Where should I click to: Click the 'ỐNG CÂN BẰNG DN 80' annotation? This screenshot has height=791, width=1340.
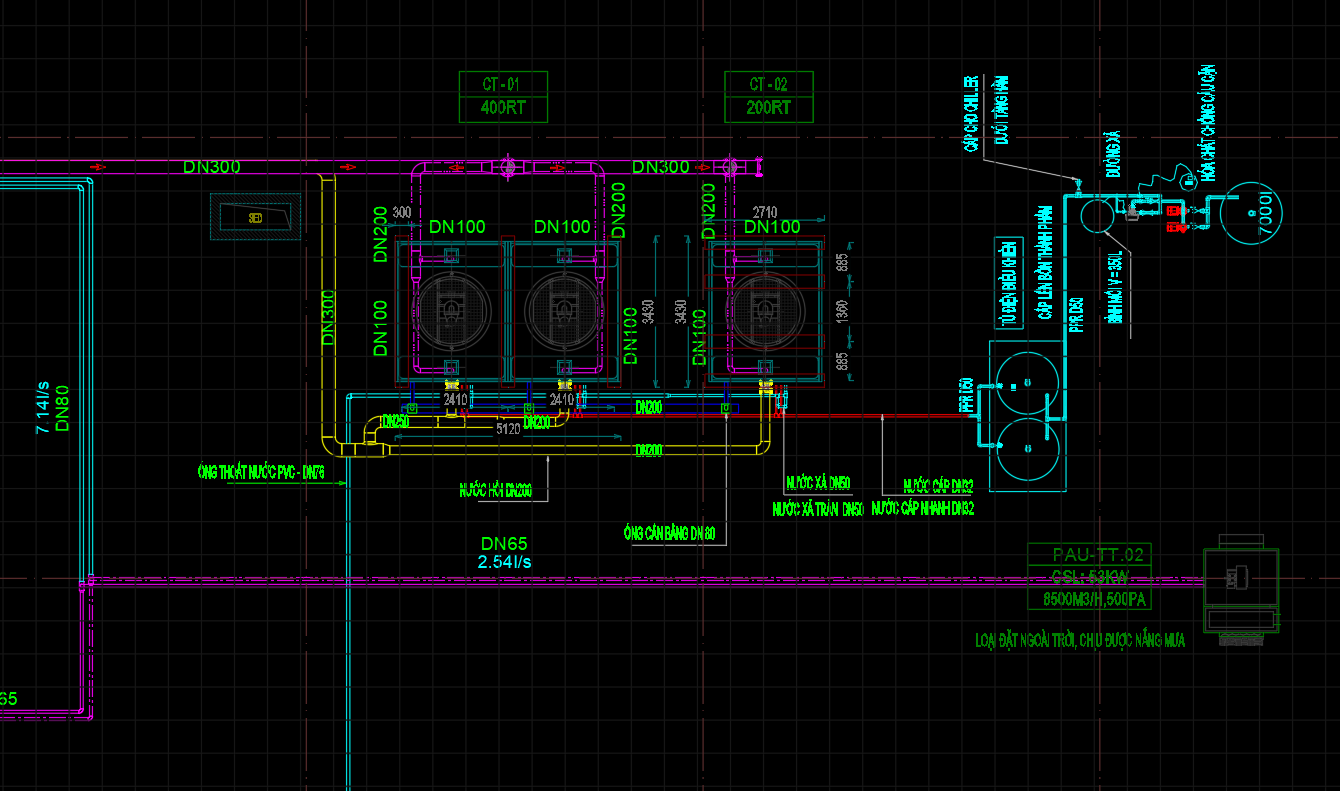click(x=668, y=533)
